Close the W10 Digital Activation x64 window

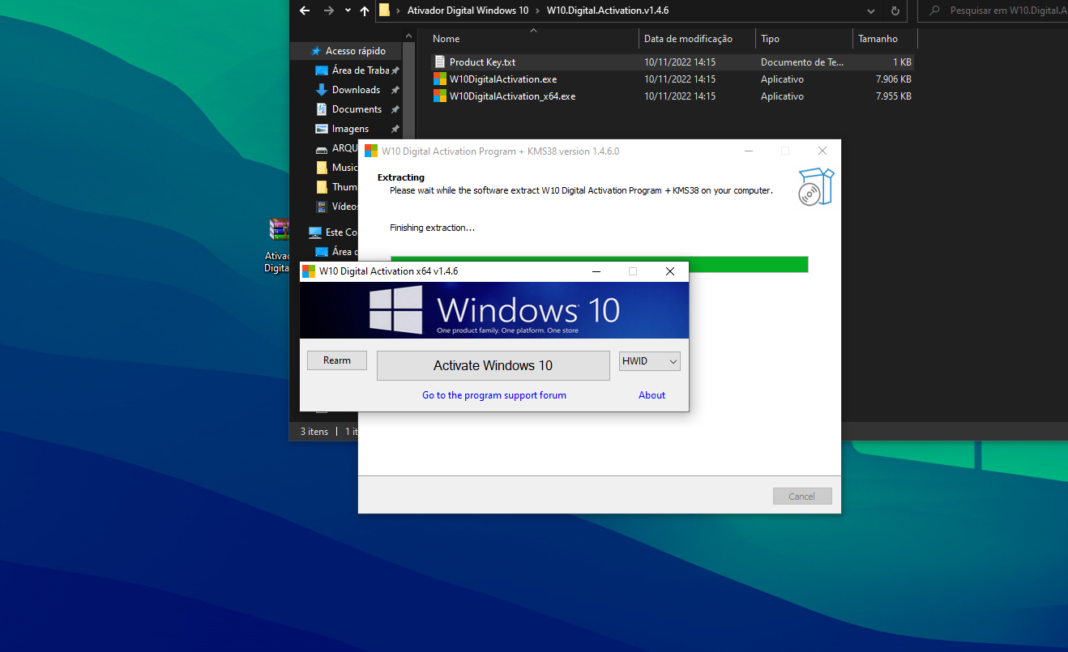click(x=670, y=271)
